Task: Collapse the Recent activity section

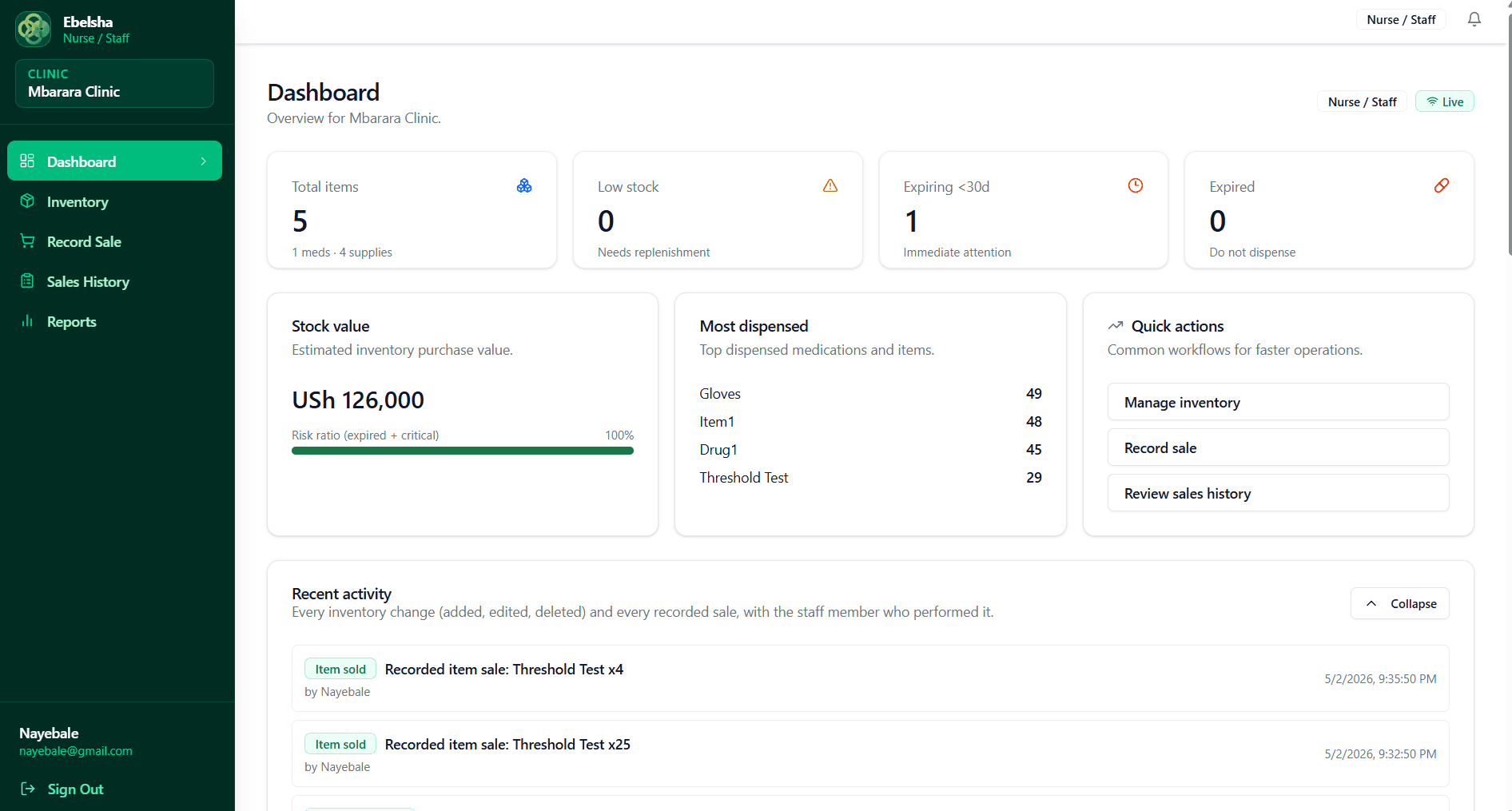Action: tap(1399, 603)
